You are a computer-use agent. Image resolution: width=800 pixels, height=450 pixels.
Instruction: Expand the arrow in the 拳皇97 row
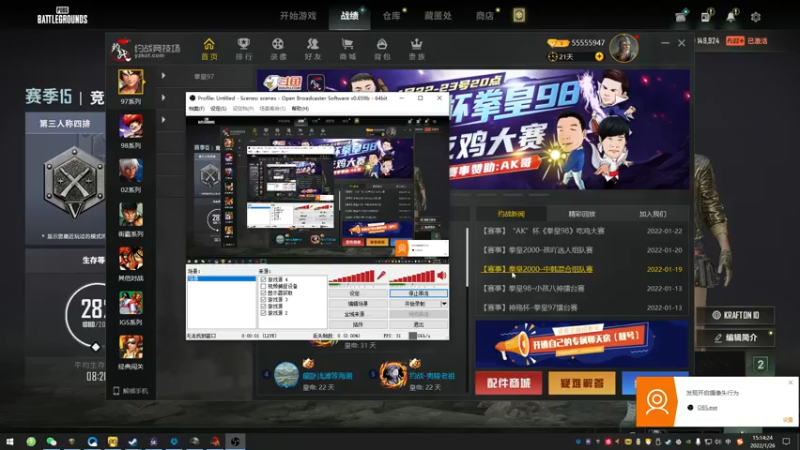pyautogui.click(x=163, y=76)
